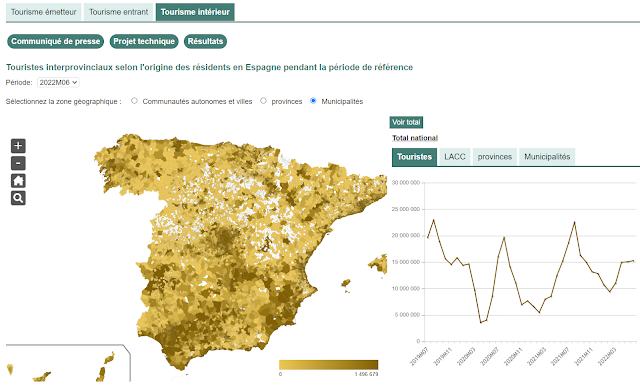Switch to Tourisme entrant tab
Viewport: 640px width, 388px height.
[118, 12]
